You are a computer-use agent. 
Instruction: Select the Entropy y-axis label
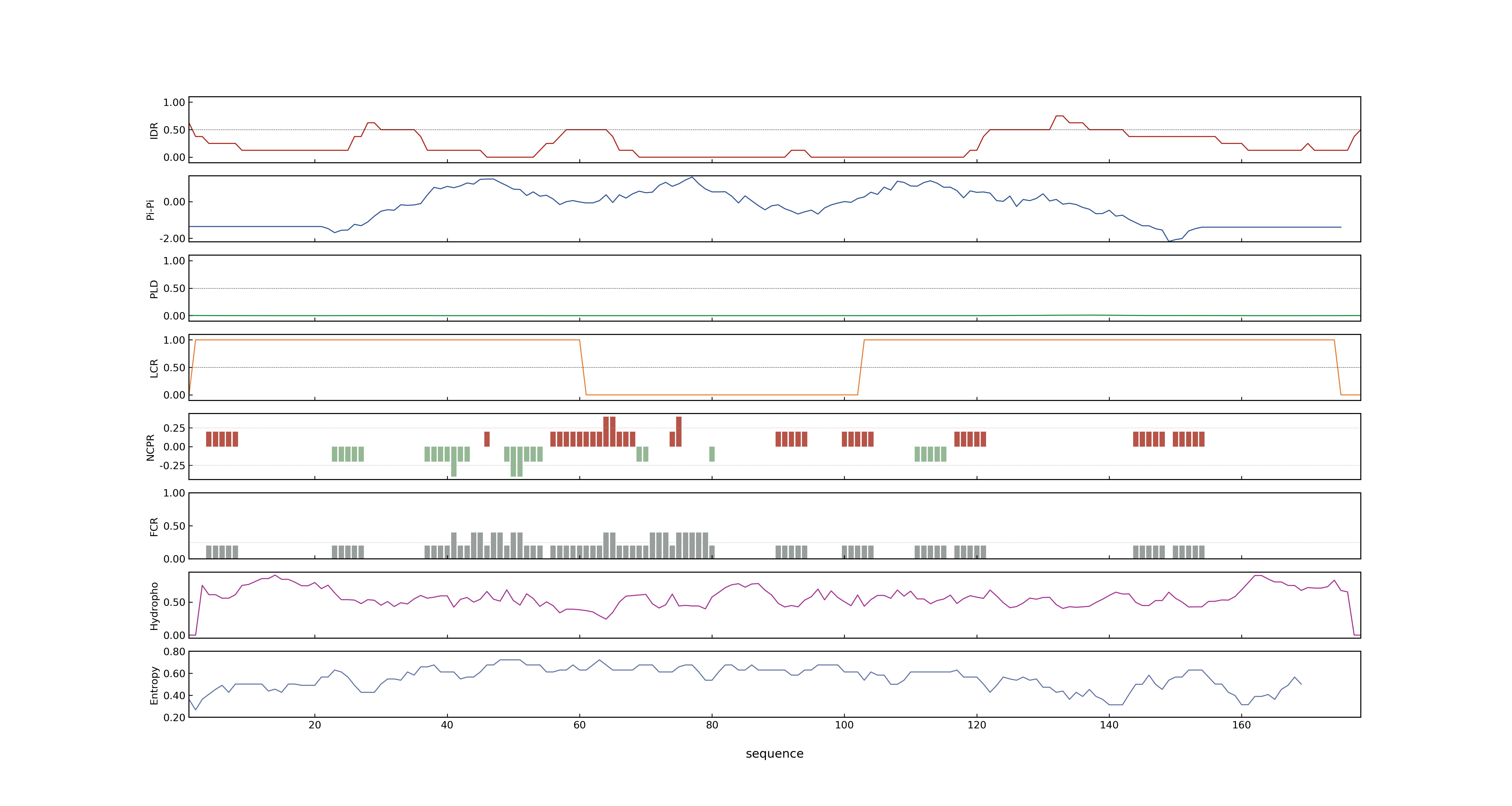click(x=154, y=685)
